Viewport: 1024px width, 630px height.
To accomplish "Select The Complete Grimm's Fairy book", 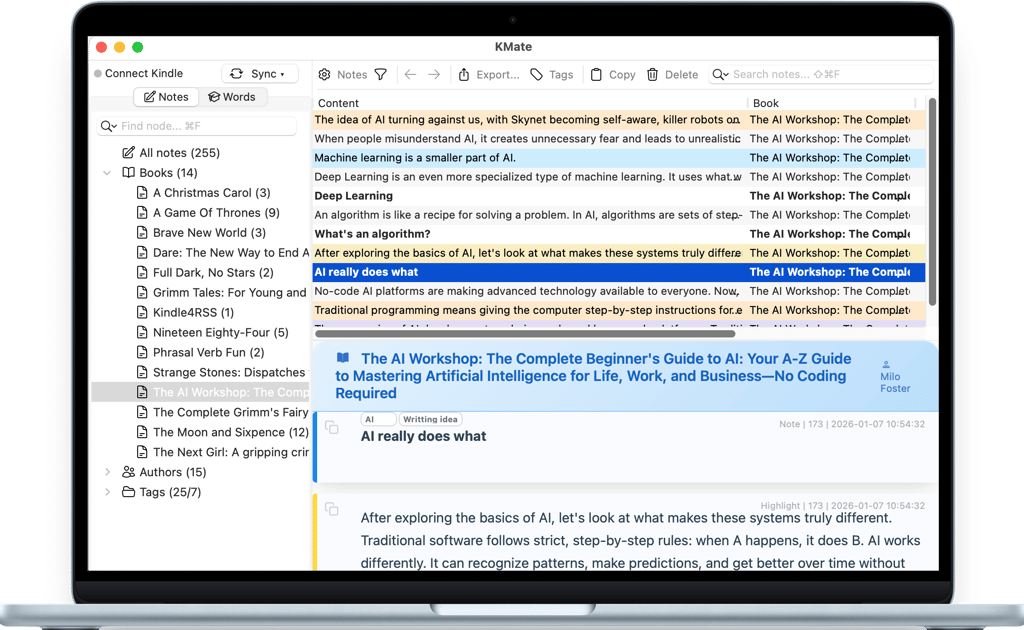I will click(231, 412).
